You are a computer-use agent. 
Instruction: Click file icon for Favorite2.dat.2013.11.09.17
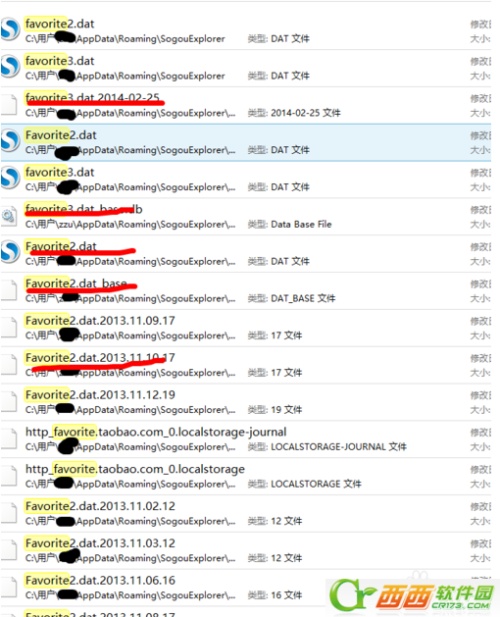(x=9, y=327)
